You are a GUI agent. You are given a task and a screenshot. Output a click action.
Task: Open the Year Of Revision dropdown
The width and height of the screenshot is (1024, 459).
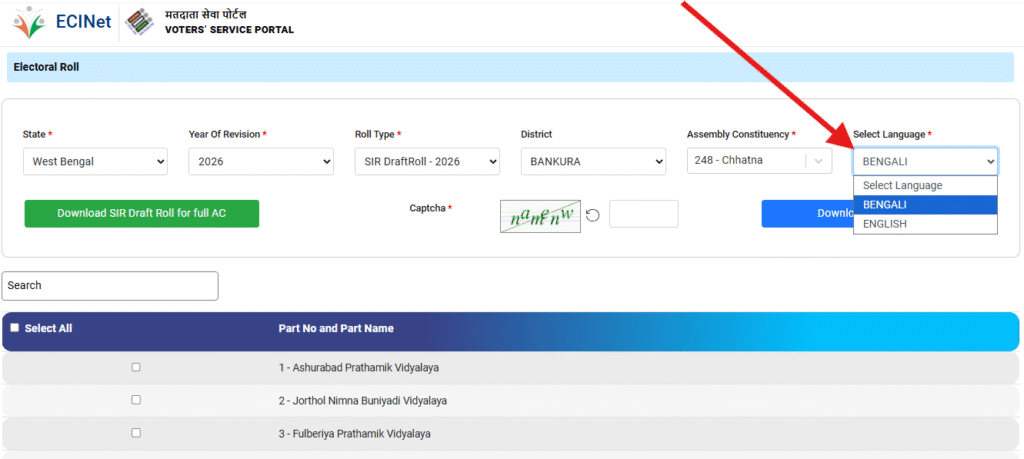(261, 161)
